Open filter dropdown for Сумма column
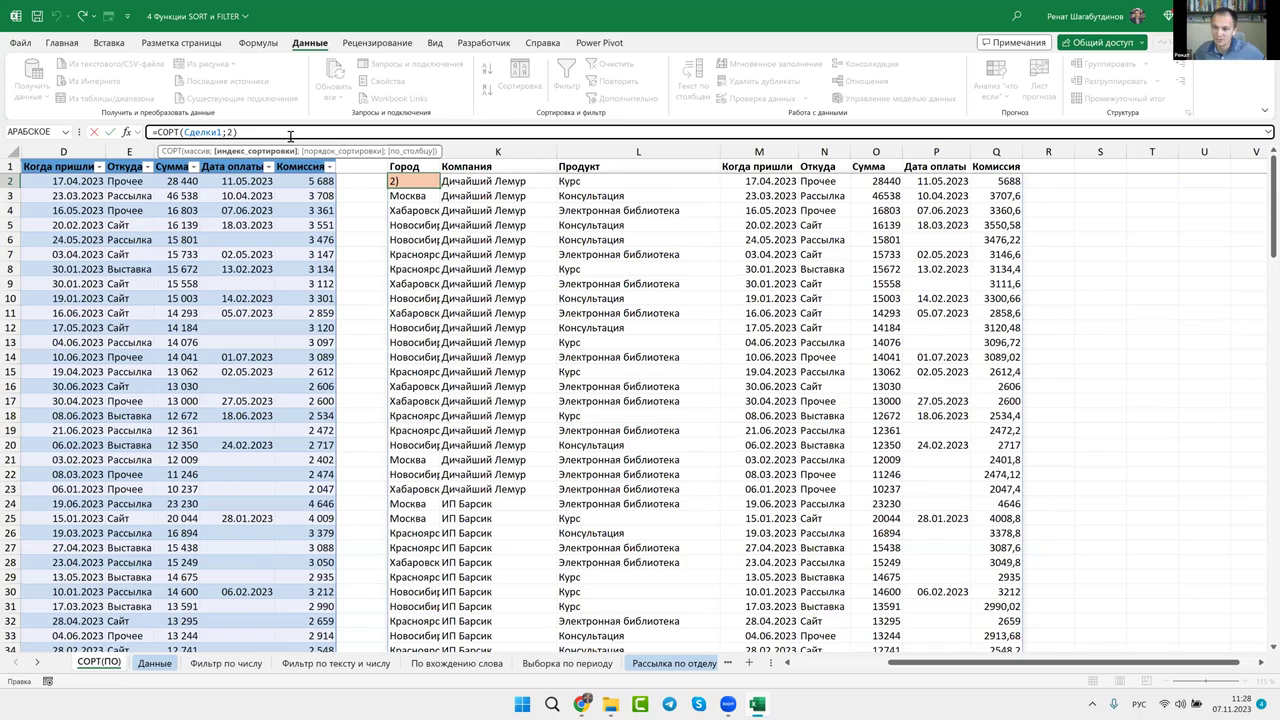Screen dimensions: 1280x720 coord(193,167)
